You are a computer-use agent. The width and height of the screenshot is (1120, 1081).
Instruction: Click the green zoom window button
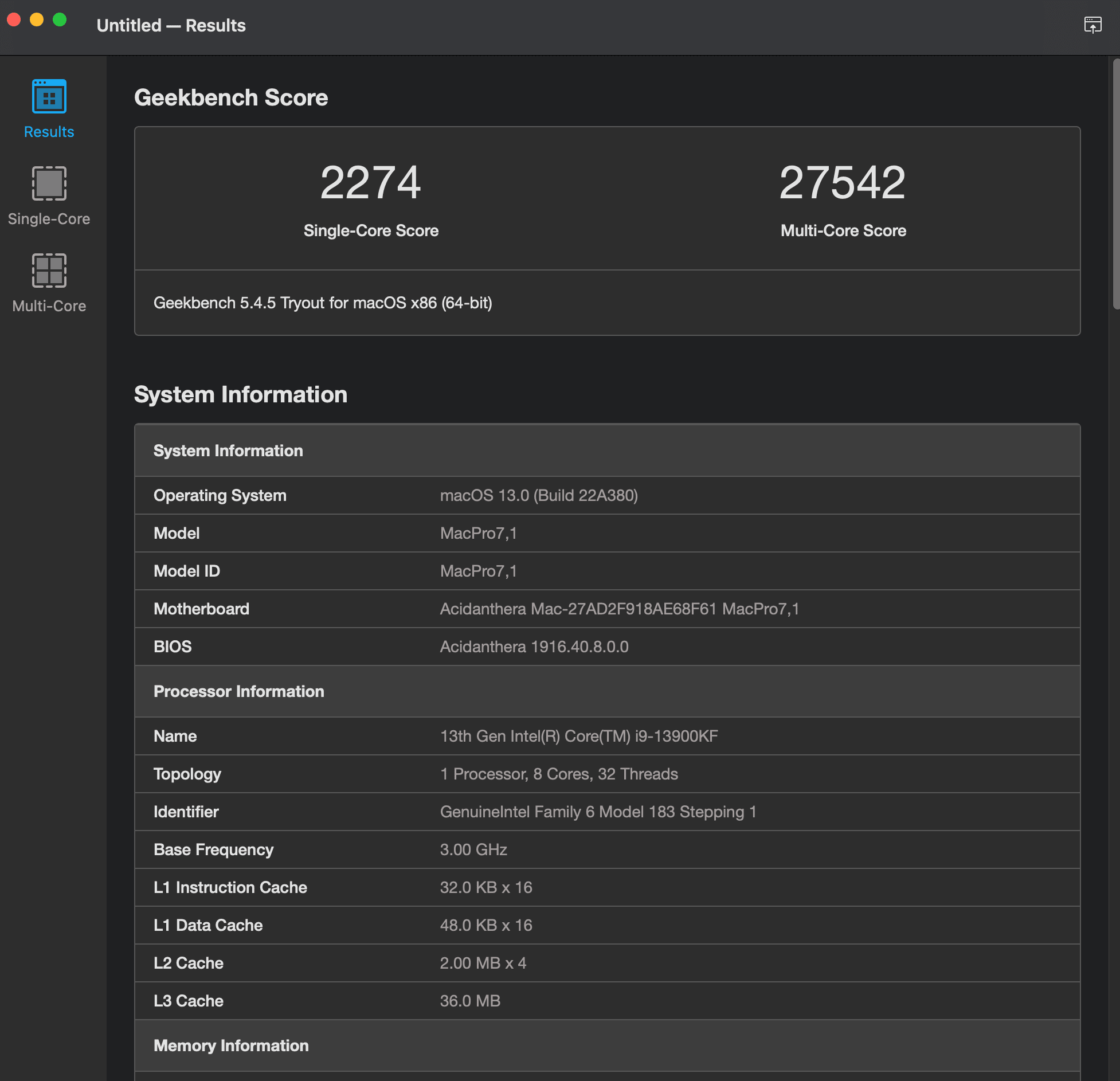[60, 20]
